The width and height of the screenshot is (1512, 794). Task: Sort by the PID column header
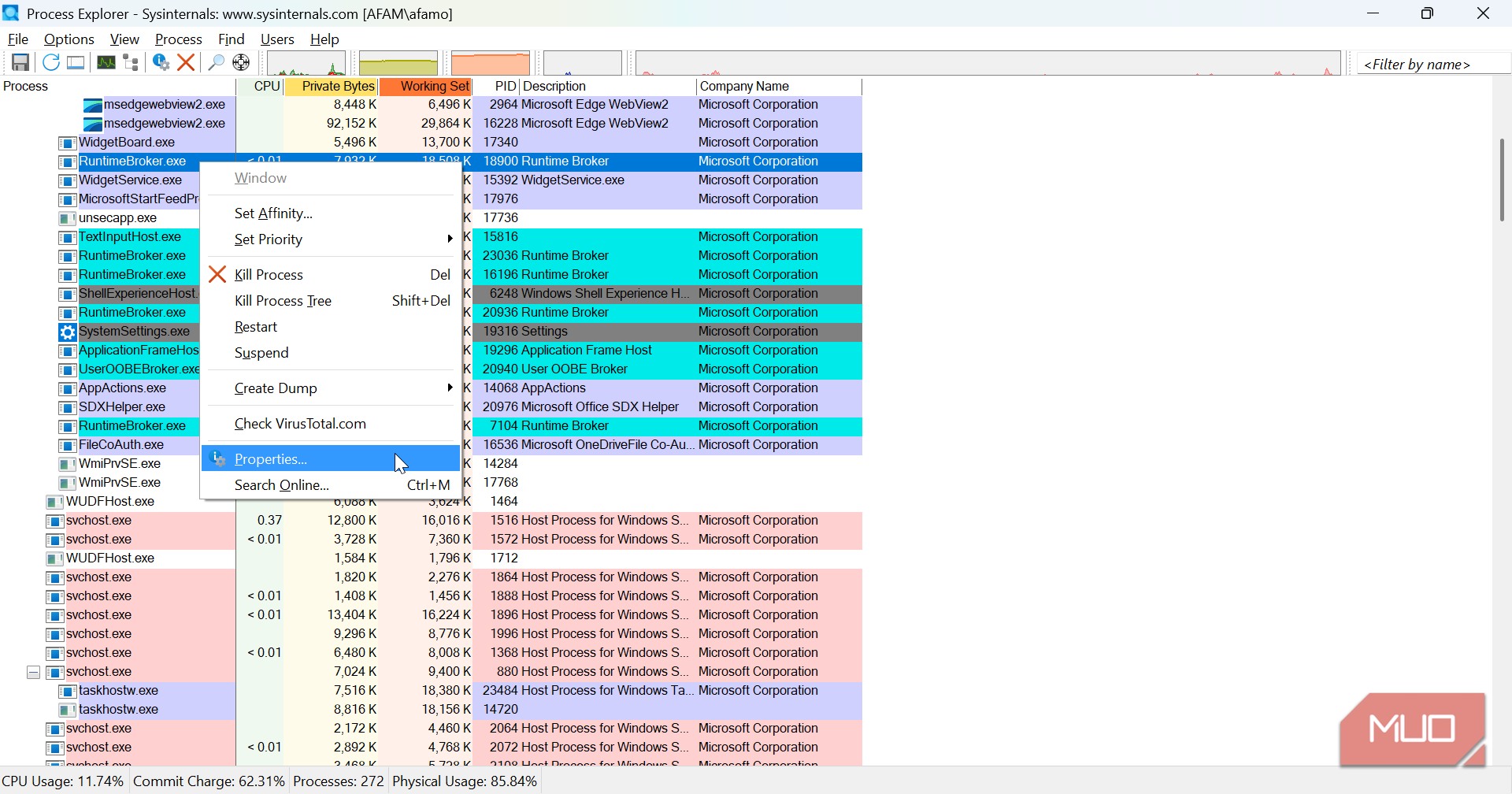pyautogui.click(x=496, y=87)
